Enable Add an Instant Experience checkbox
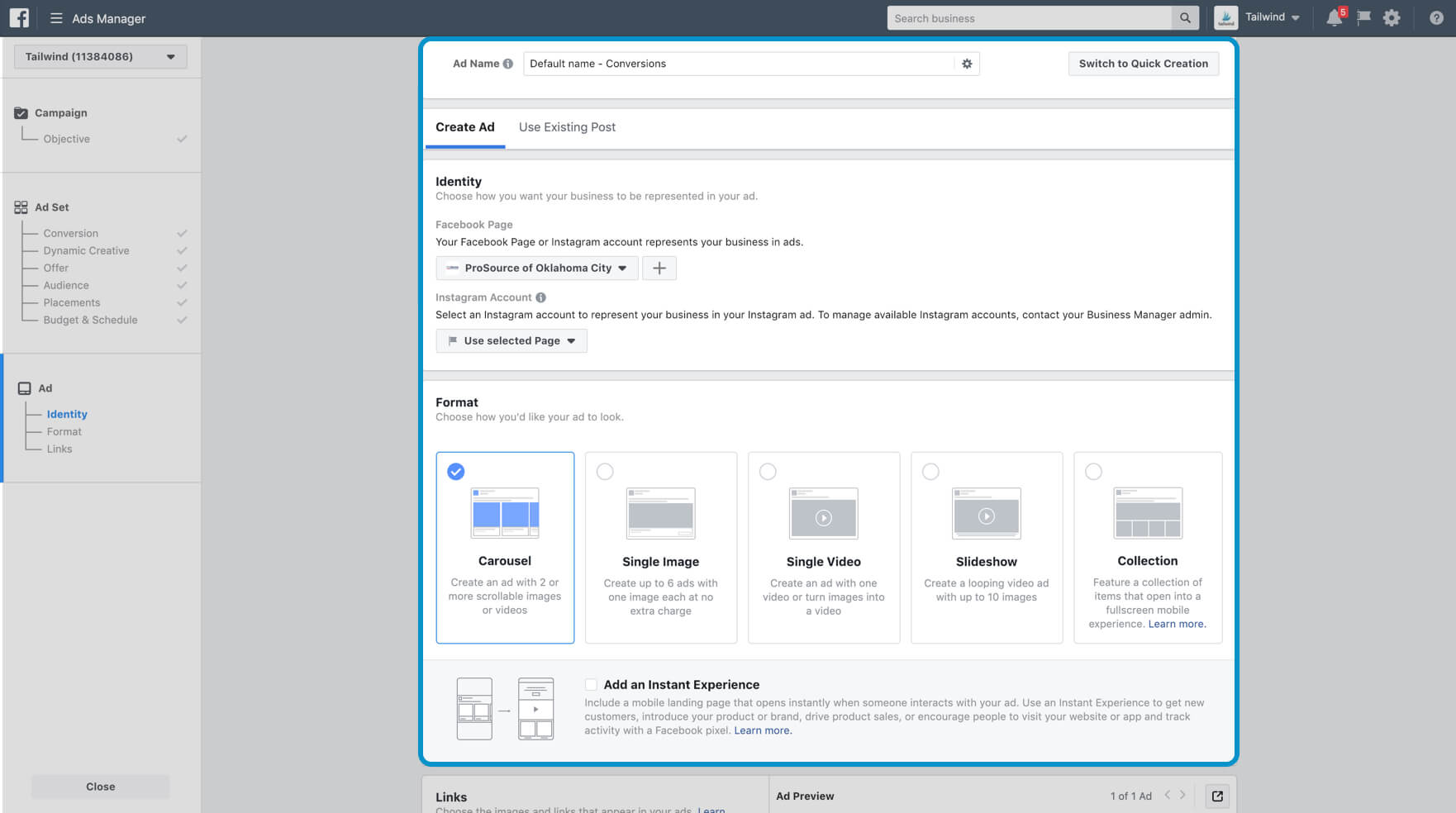1456x813 pixels. tap(591, 684)
